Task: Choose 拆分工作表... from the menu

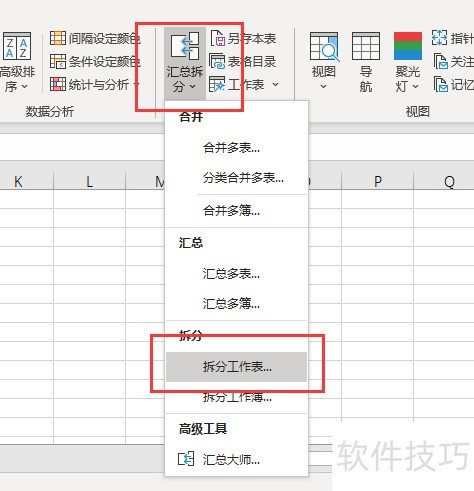Action: point(236,367)
